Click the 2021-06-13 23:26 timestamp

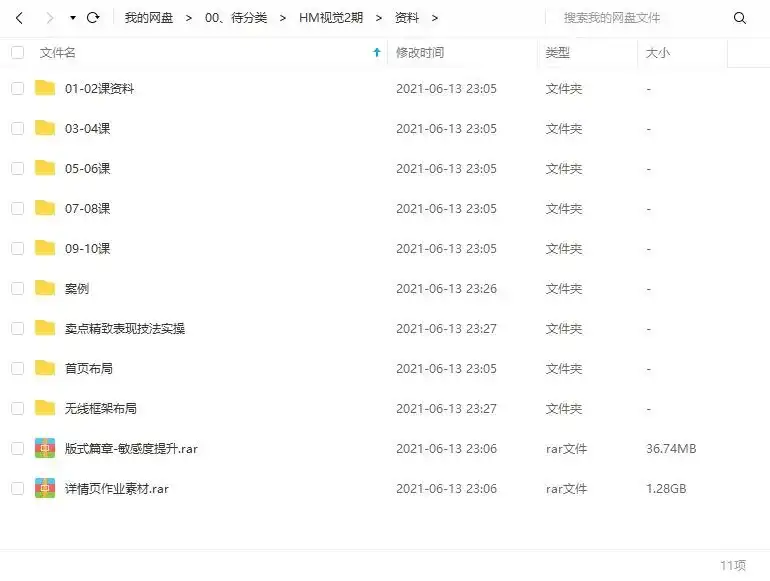[x=446, y=289]
